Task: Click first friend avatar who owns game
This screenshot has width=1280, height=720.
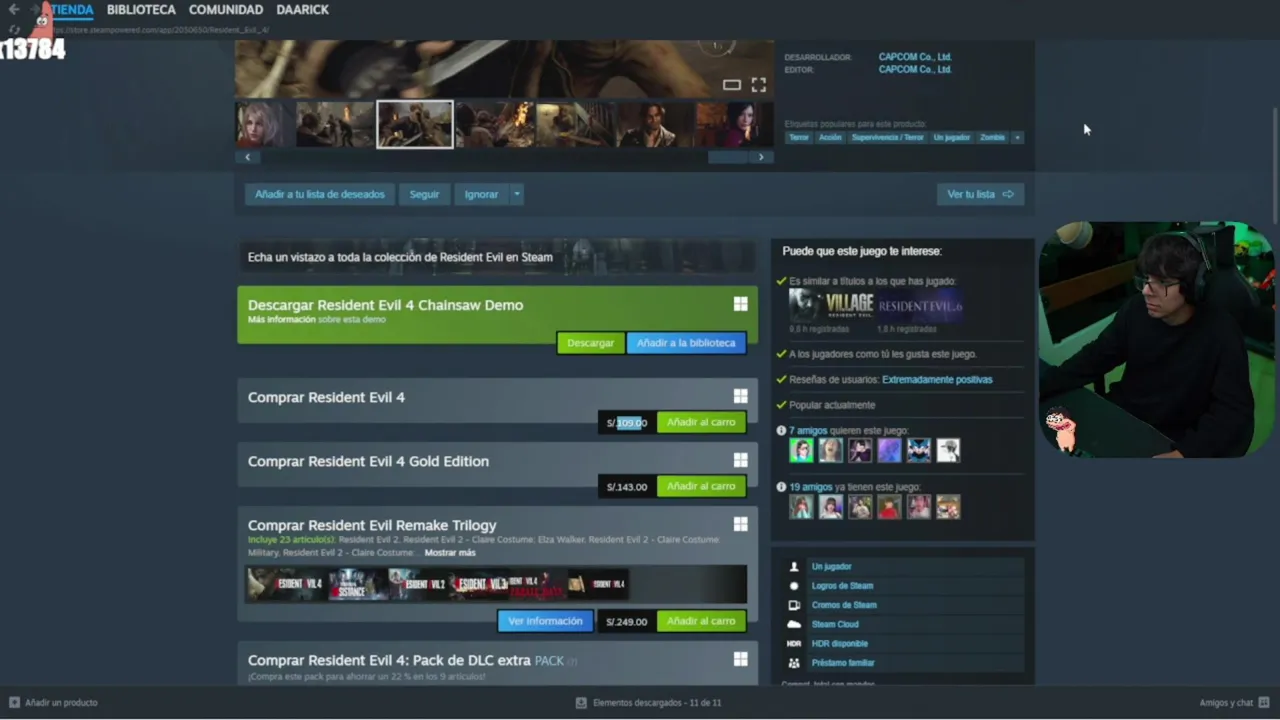Action: [x=801, y=507]
